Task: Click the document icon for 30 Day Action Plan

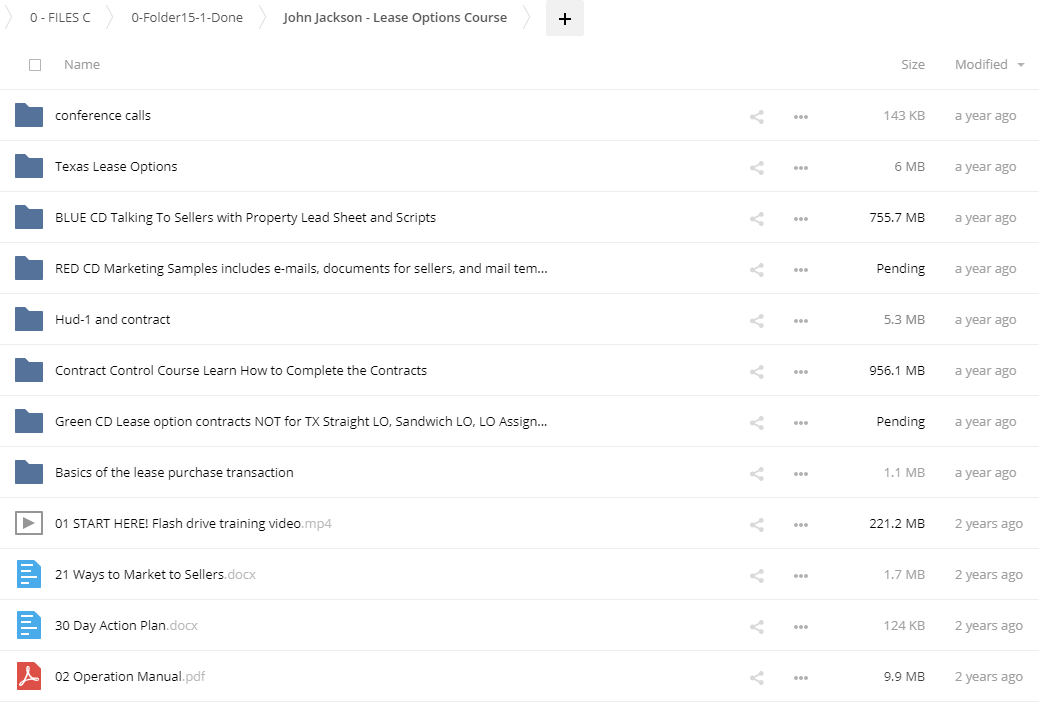Action: pyautogui.click(x=29, y=625)
